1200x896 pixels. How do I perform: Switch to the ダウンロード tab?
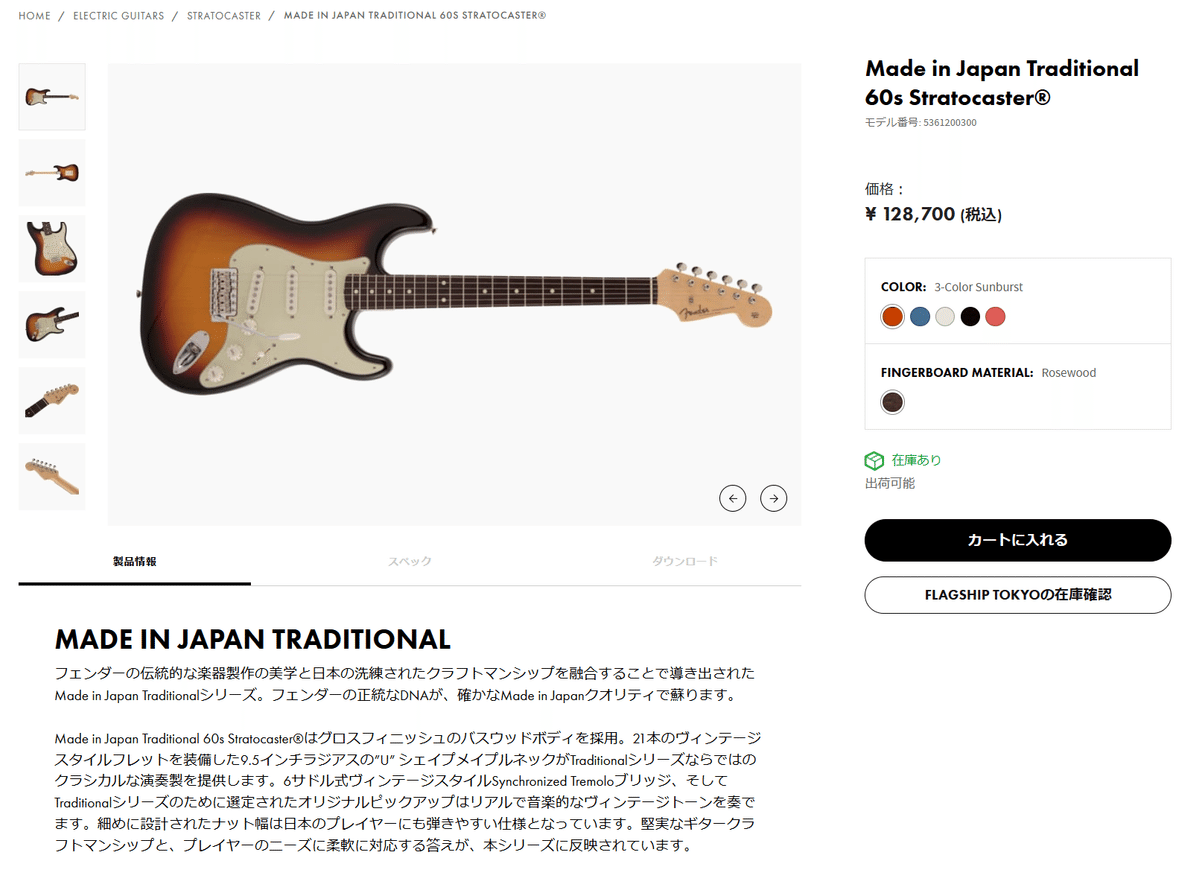(684, 561)
